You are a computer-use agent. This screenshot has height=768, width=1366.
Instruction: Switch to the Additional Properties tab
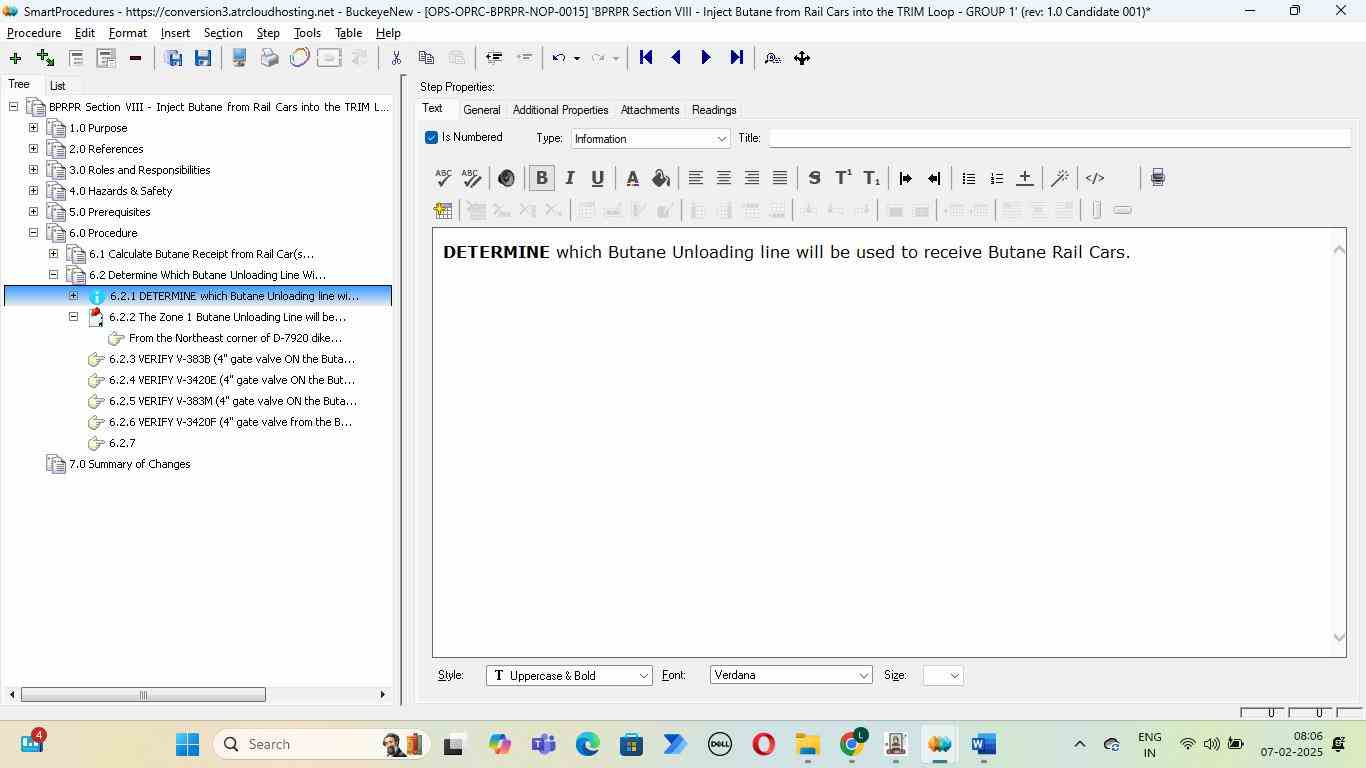560,110
